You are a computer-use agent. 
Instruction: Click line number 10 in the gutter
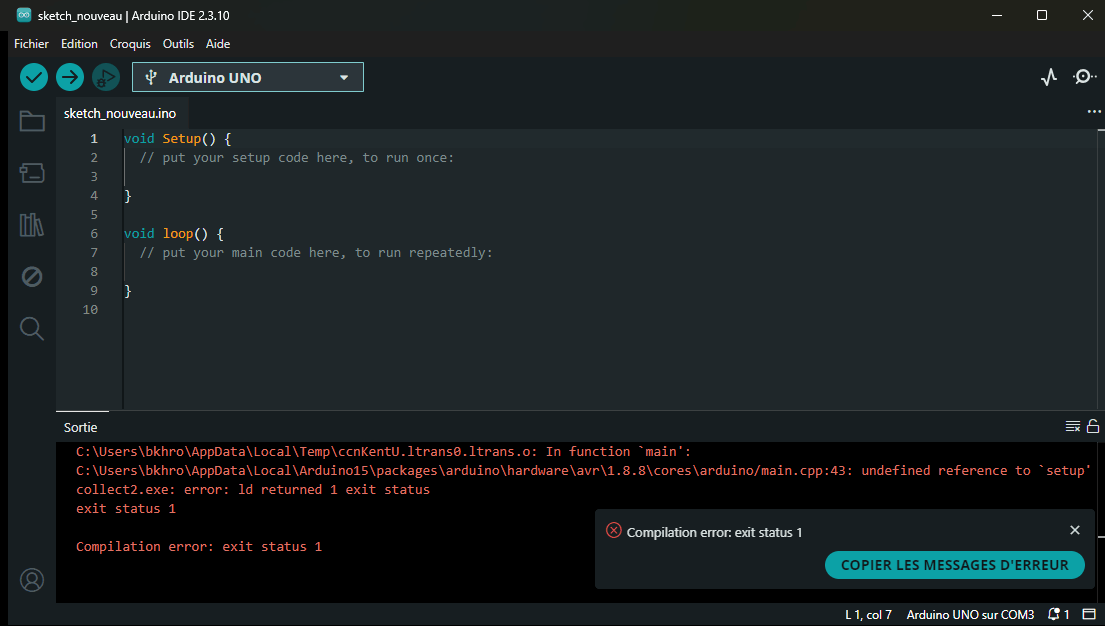(90, 309)
